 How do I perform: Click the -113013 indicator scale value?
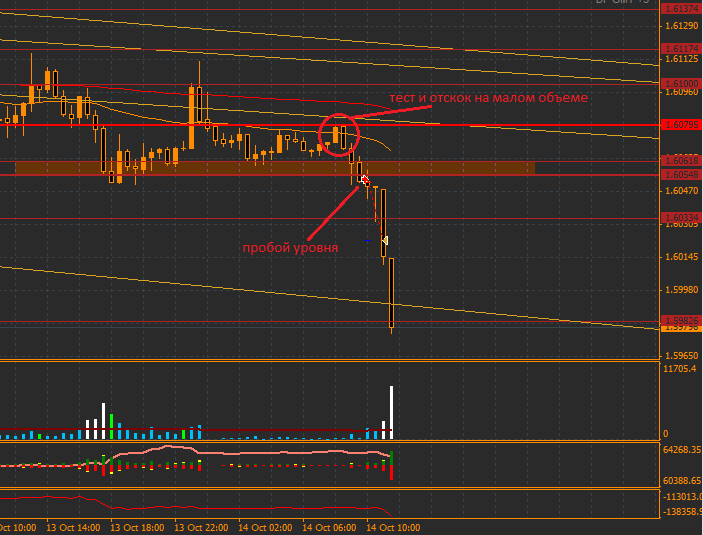tap(683, 496)
